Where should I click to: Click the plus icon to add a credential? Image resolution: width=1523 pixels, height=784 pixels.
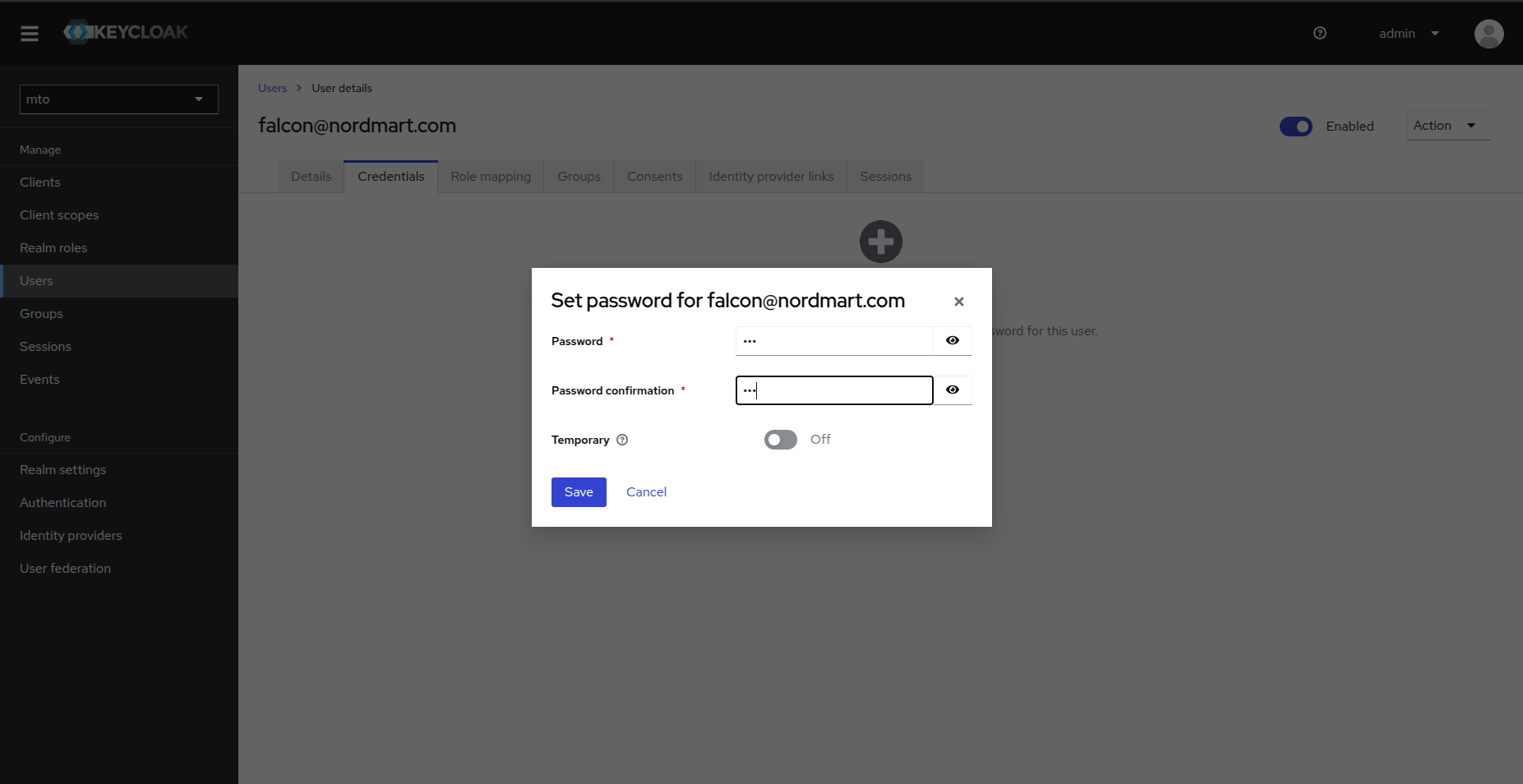click(880, 241)
